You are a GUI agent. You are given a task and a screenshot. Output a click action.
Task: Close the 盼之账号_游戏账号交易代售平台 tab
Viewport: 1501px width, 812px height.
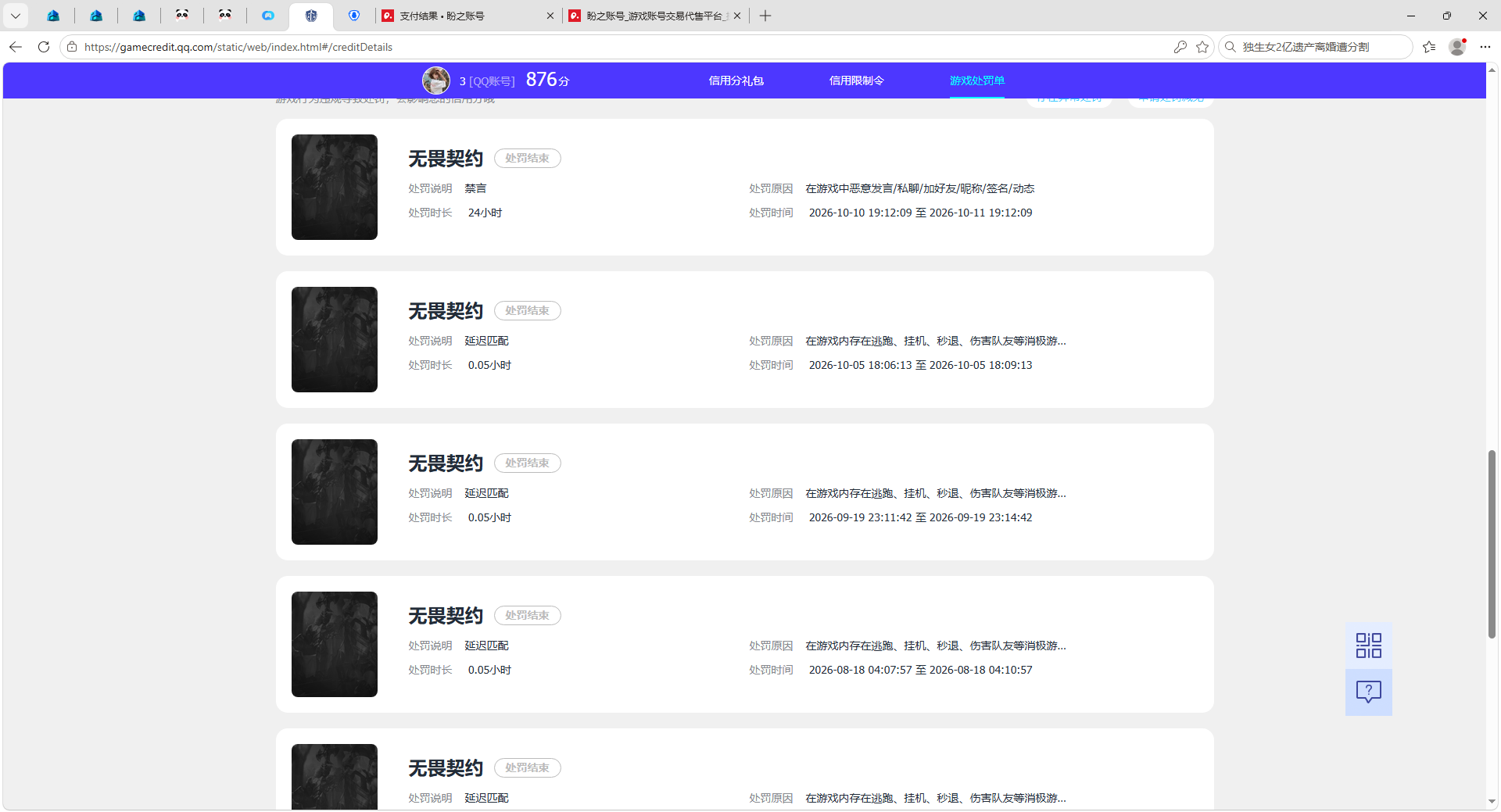click(x=737, y=16)
